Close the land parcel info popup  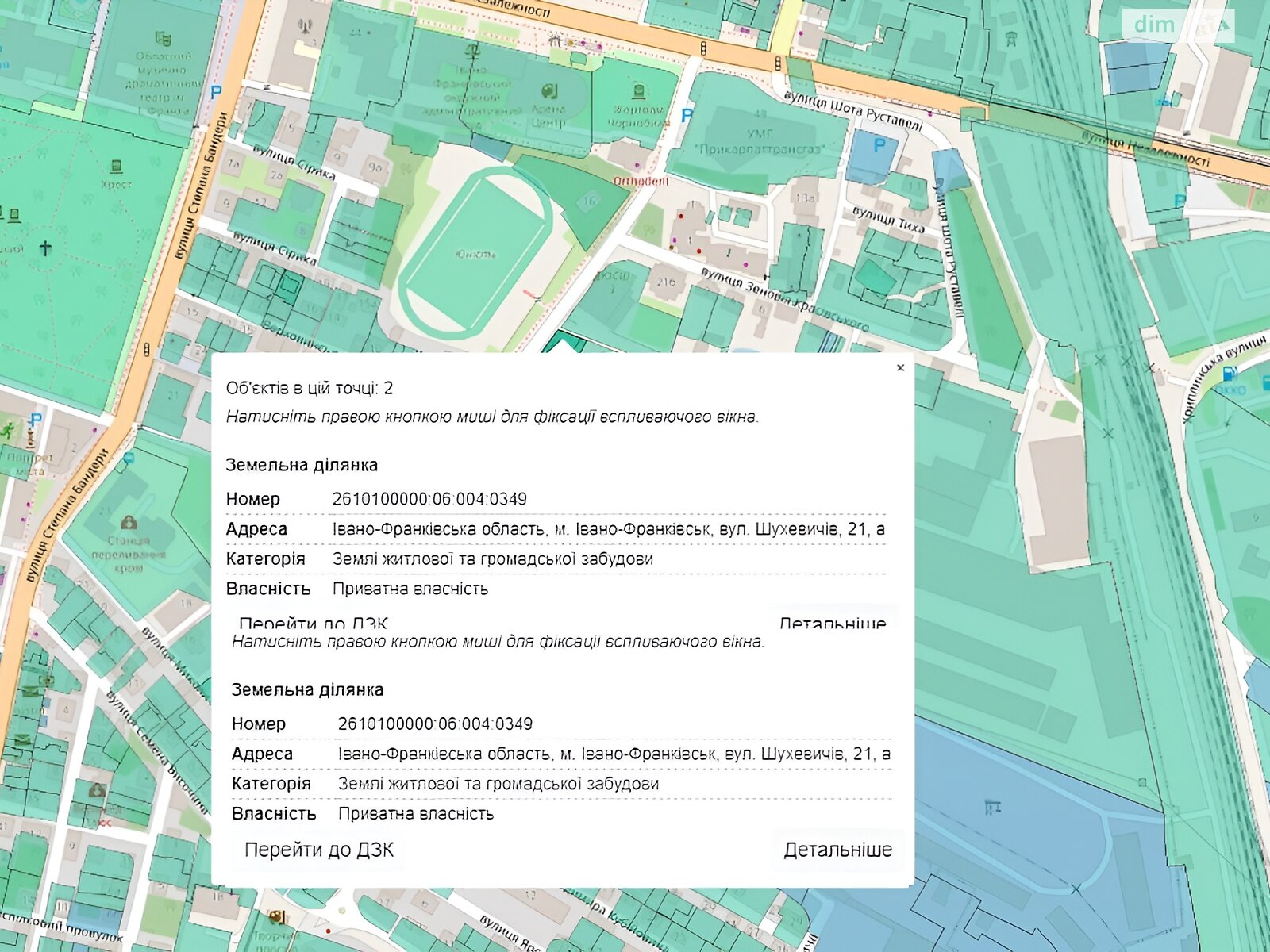click(x=900, y=367)
